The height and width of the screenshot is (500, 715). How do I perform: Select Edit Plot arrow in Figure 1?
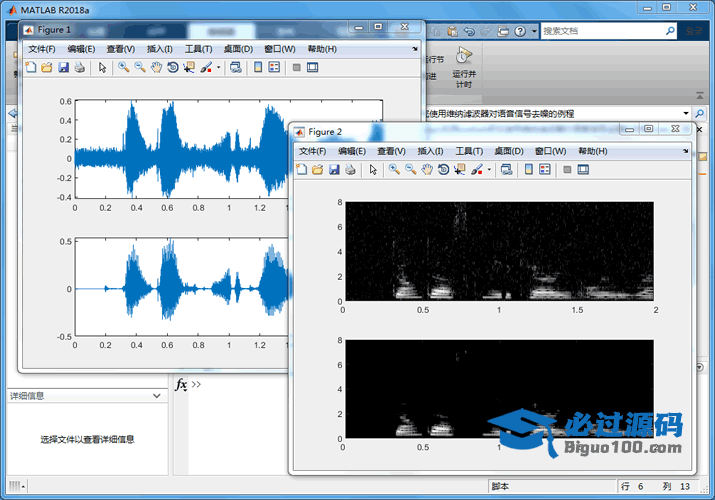point(102,67)
